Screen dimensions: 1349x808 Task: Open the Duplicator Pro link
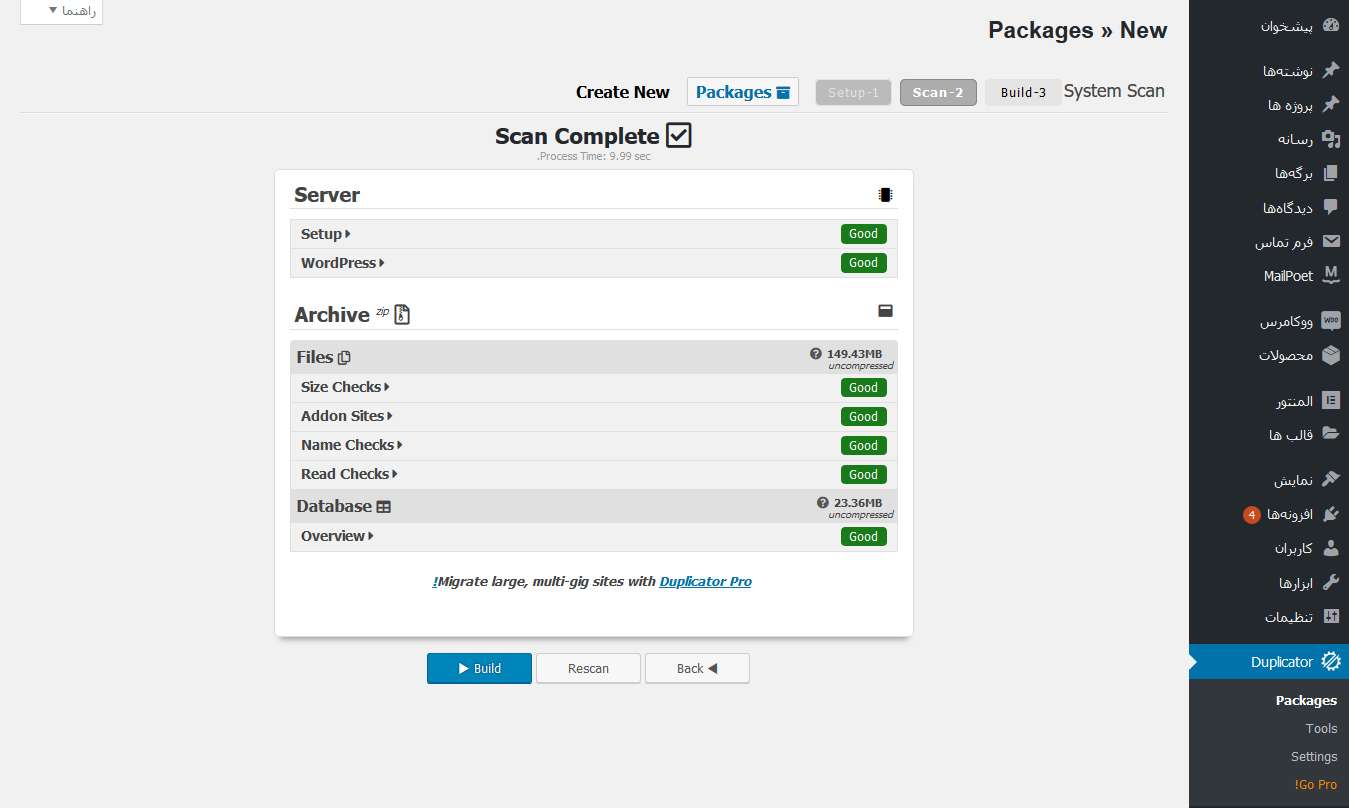705,581
